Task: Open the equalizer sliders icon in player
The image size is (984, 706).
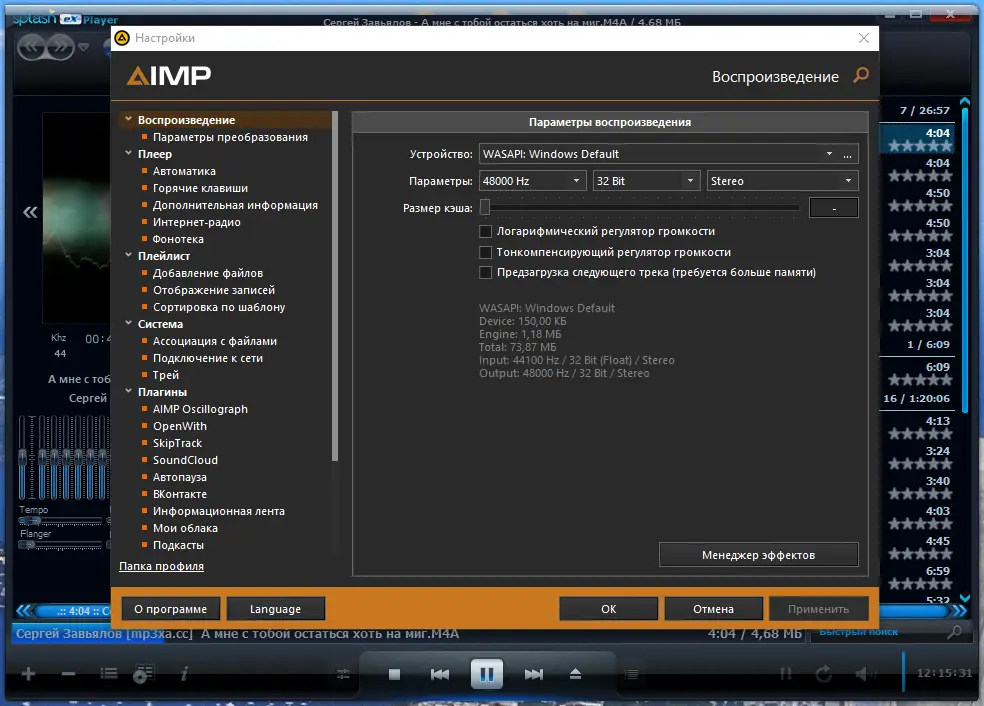Action: [x=343, y=674]
